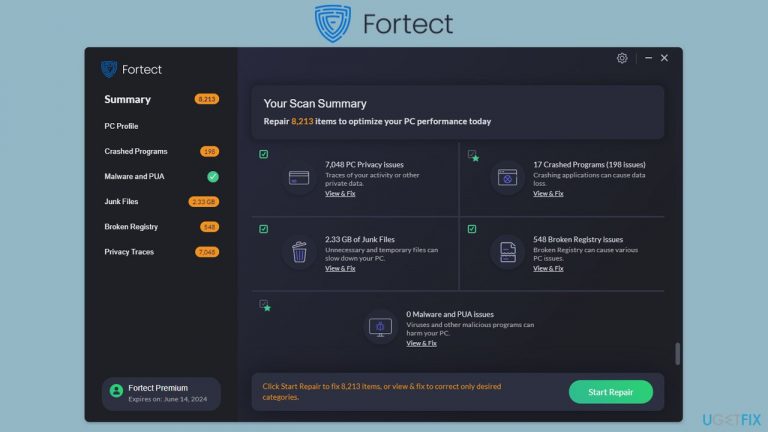Viewport: 768px width, 432px height.
Task: Click the 198 badge next to Crashed Programs
Action: click(210, 151)
